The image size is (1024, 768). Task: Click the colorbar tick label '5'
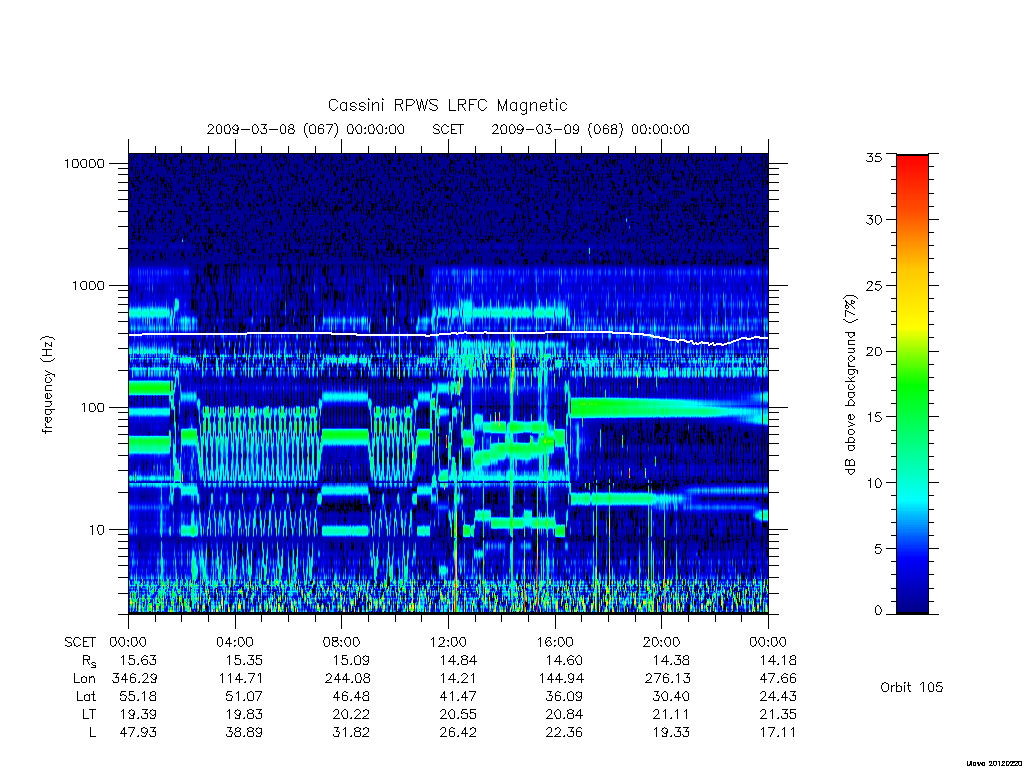[x=878, y=549]
